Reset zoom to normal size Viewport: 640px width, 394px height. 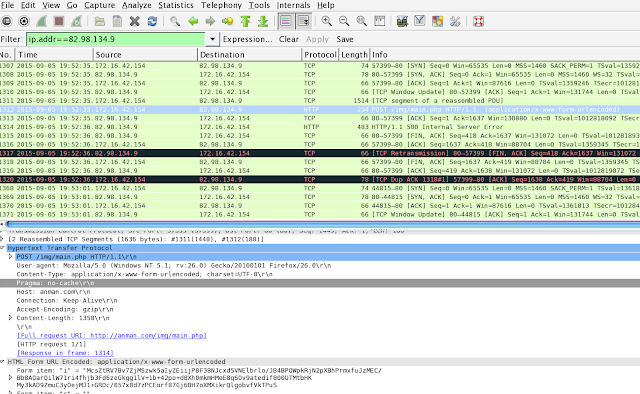point(362,21)
